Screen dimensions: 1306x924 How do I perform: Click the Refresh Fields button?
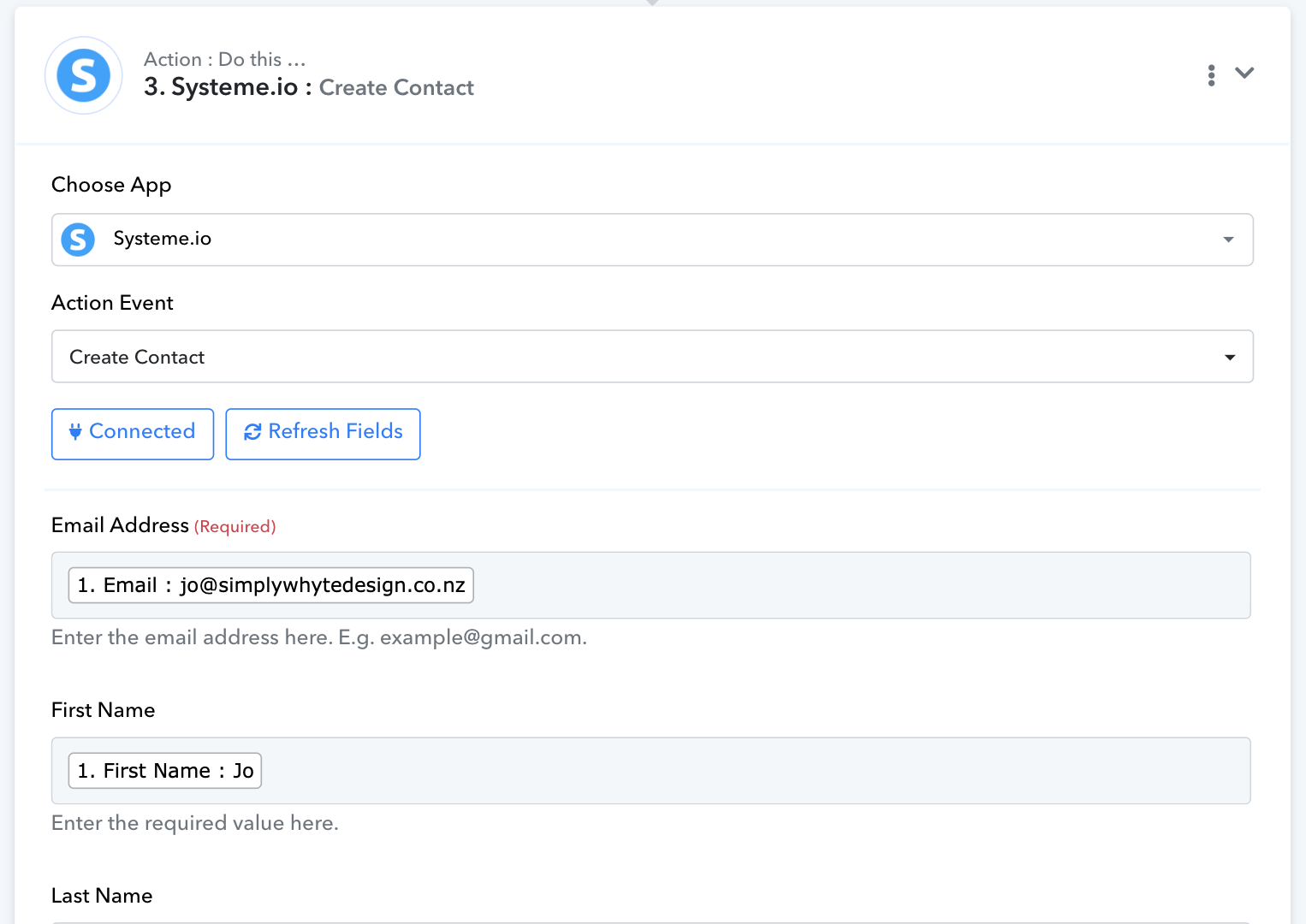pyautogui.click(x=323, y=434)
